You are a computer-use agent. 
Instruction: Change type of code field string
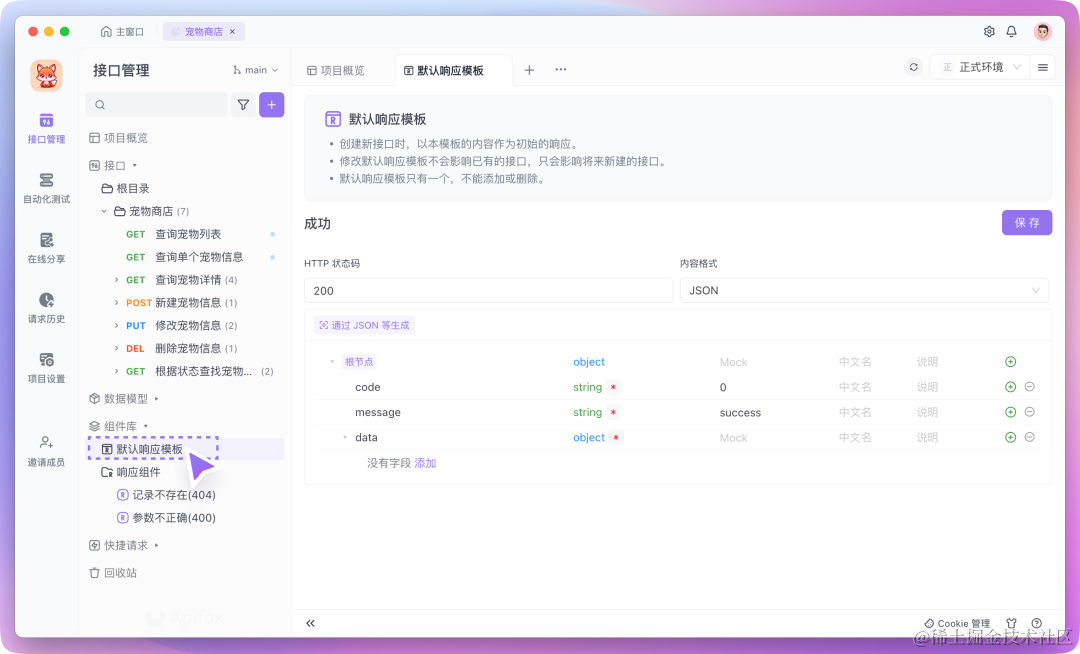588,387
